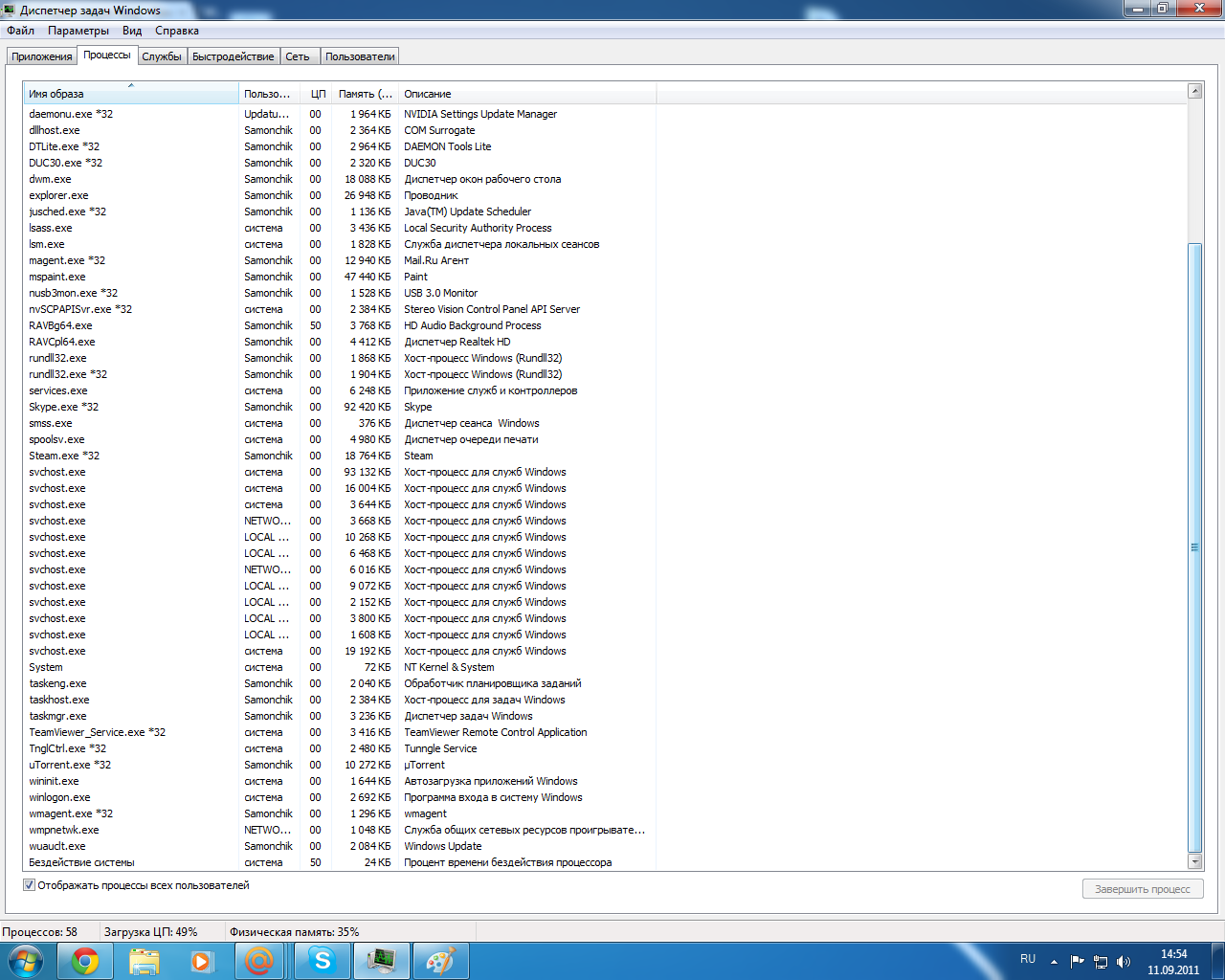Select the jusched.exe *32 process
This screenshot has width=1225, height=980.
click(340, 212)
